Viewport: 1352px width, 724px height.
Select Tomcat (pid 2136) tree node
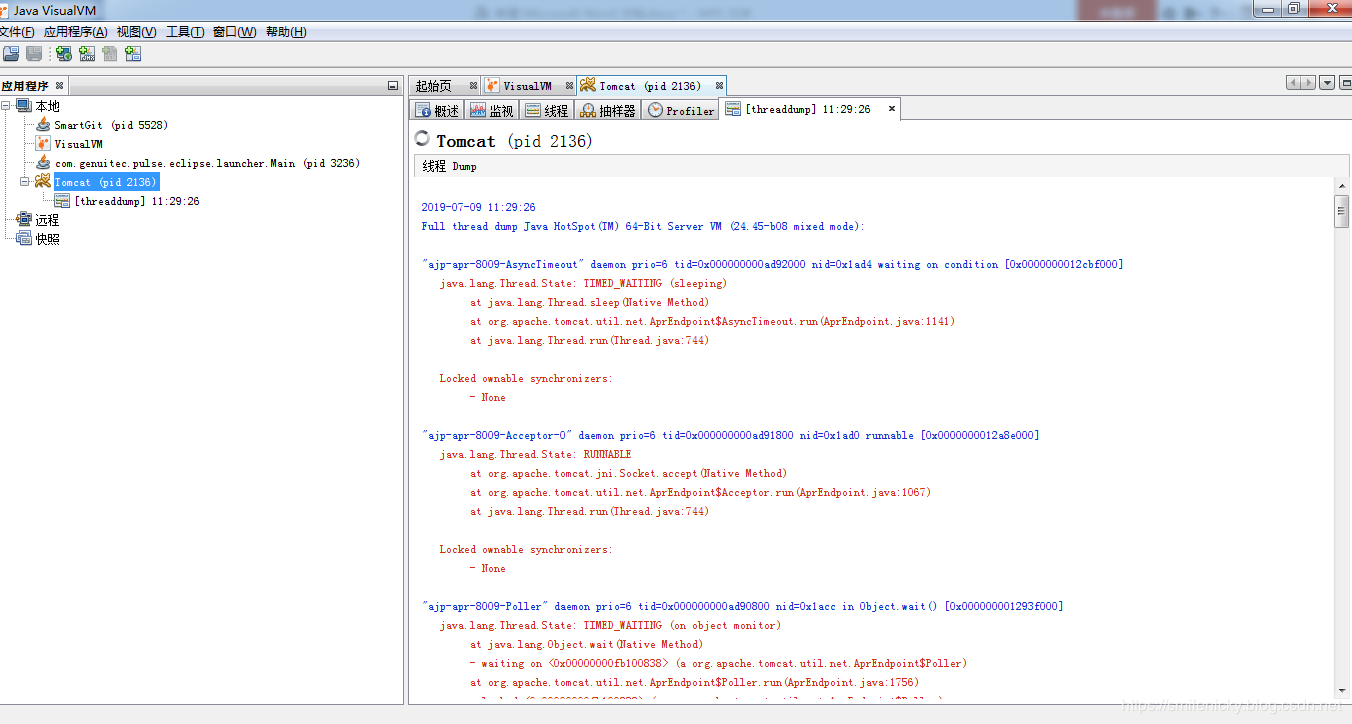pos(105,182)
